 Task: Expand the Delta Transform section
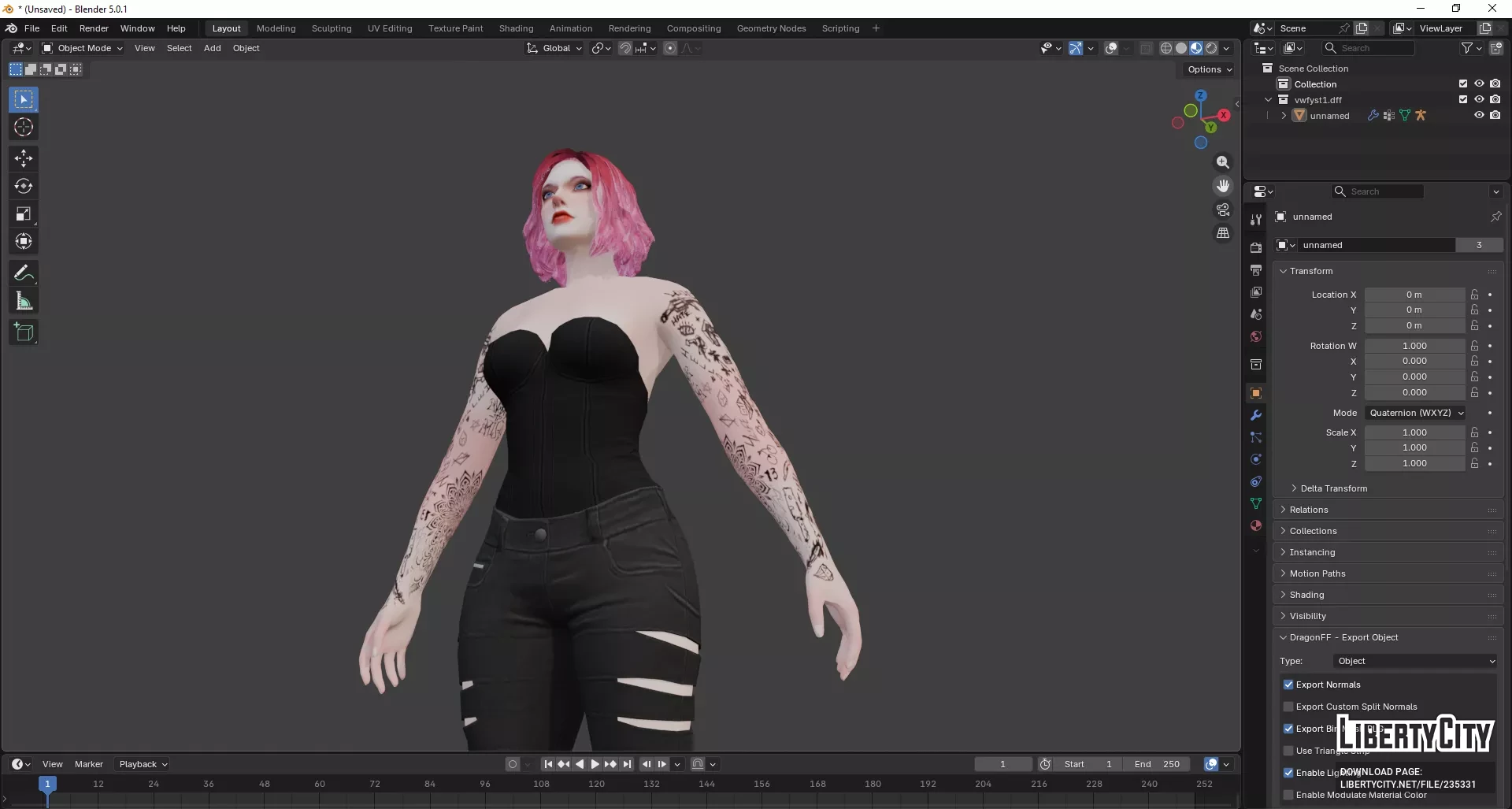pos(1332,488)
